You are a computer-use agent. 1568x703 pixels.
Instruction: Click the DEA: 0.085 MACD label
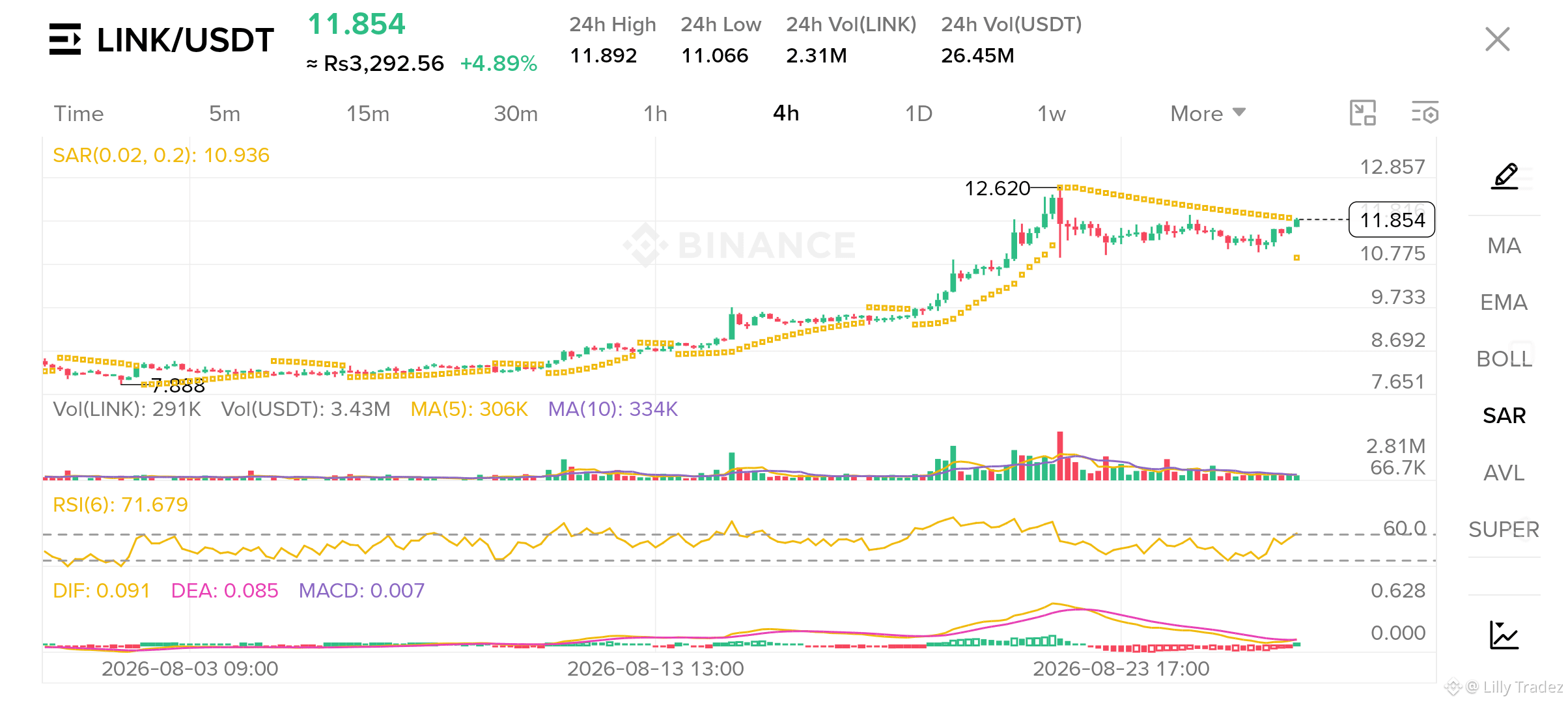(x=225, y=590)
